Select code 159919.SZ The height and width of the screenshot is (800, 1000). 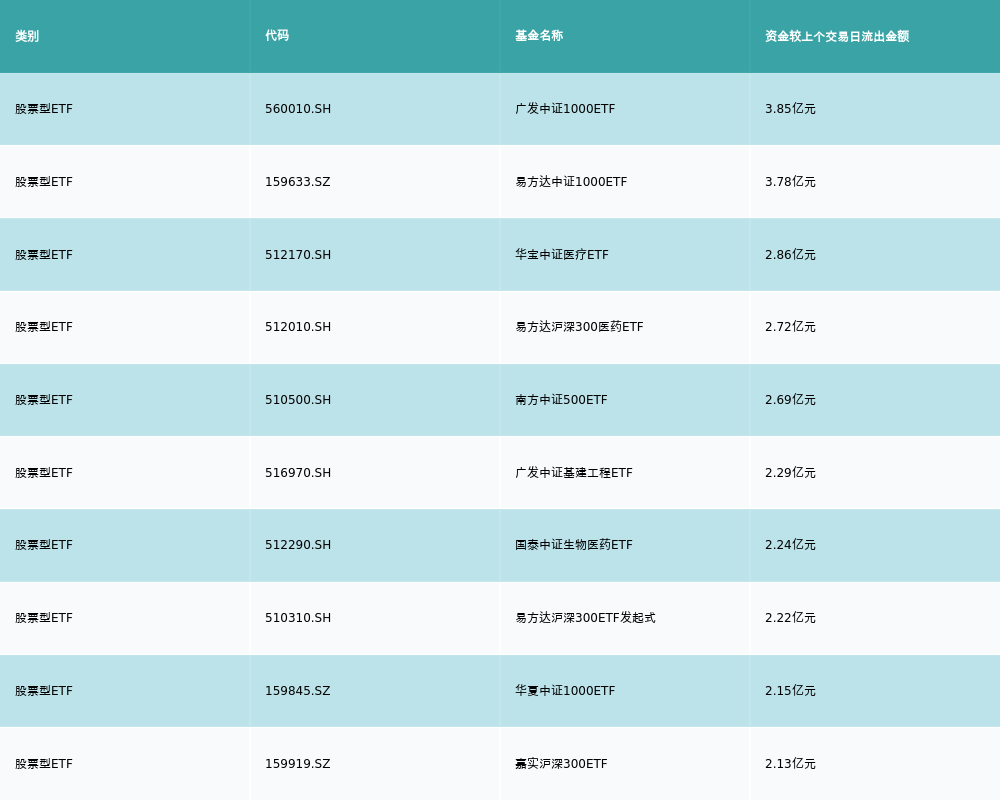point(298,764)
